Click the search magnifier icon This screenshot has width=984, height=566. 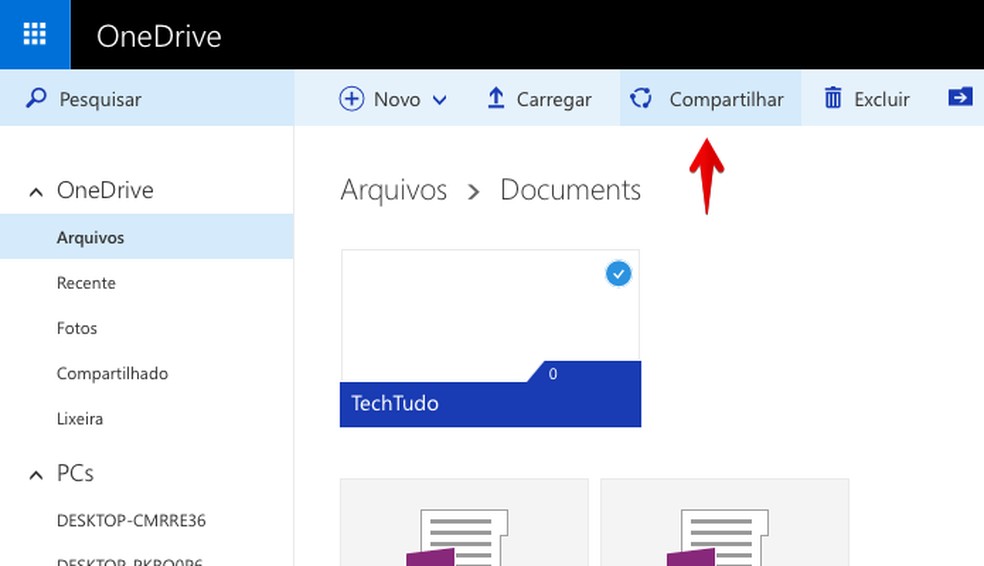coord(36,99)
